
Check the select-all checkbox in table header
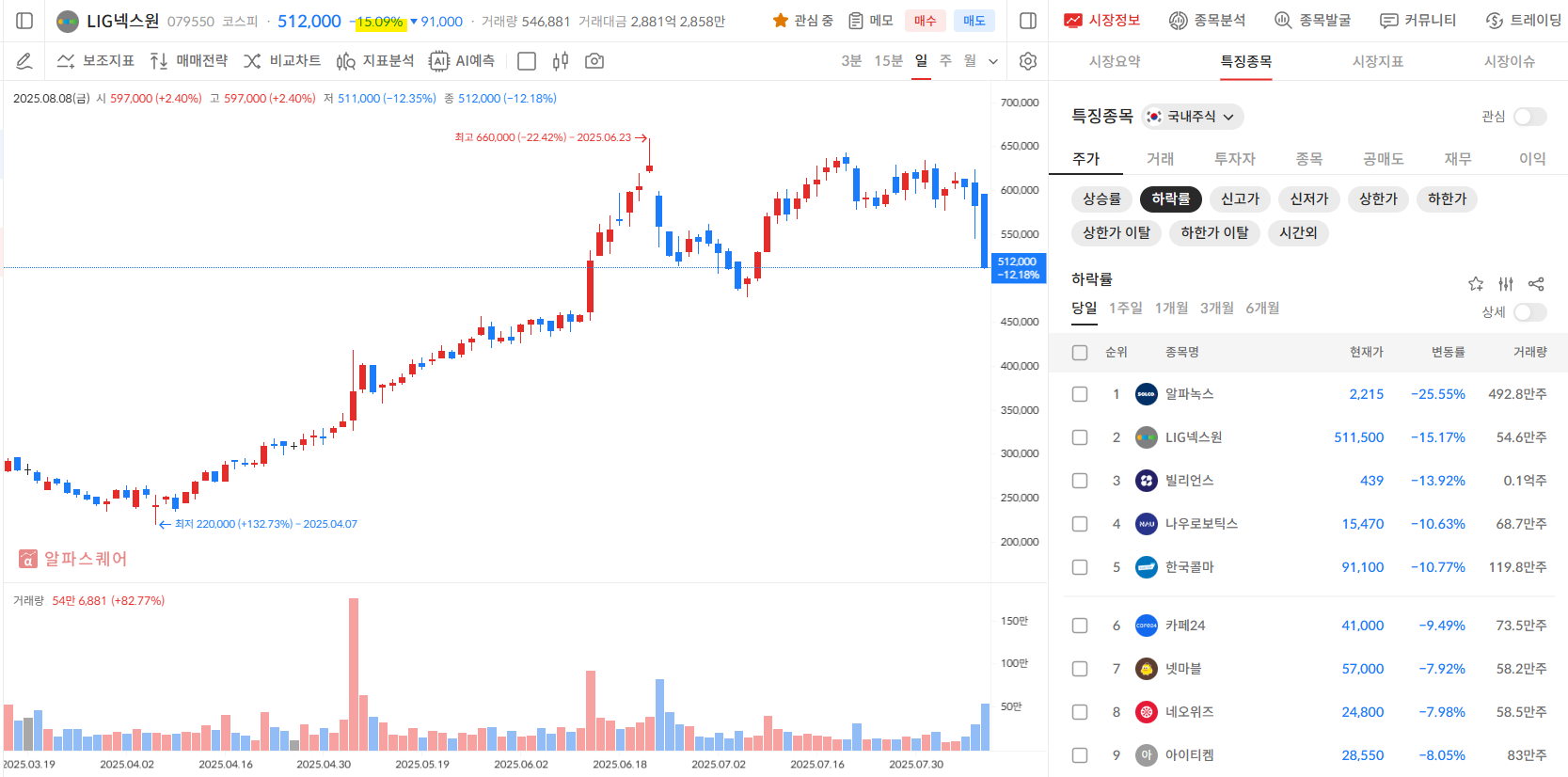point(1080,353)
